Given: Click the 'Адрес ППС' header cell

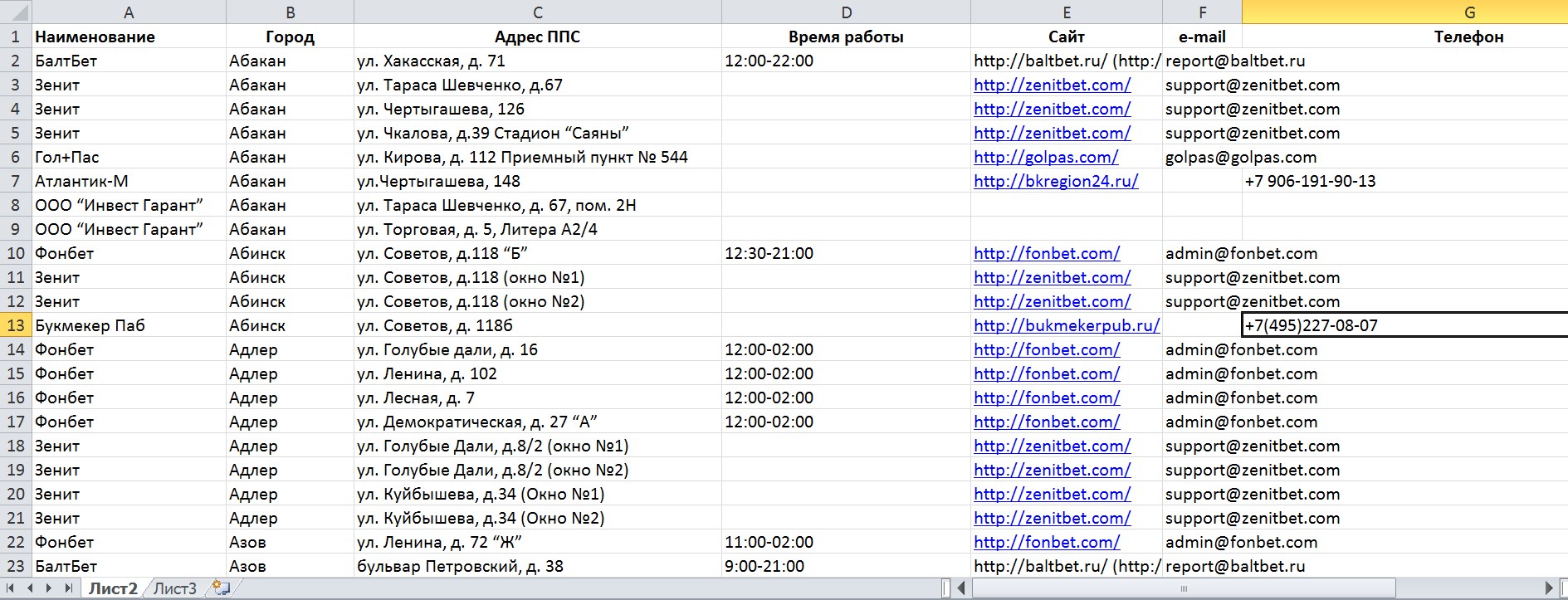Looking at the screenshot, I should tap(538, 37).
